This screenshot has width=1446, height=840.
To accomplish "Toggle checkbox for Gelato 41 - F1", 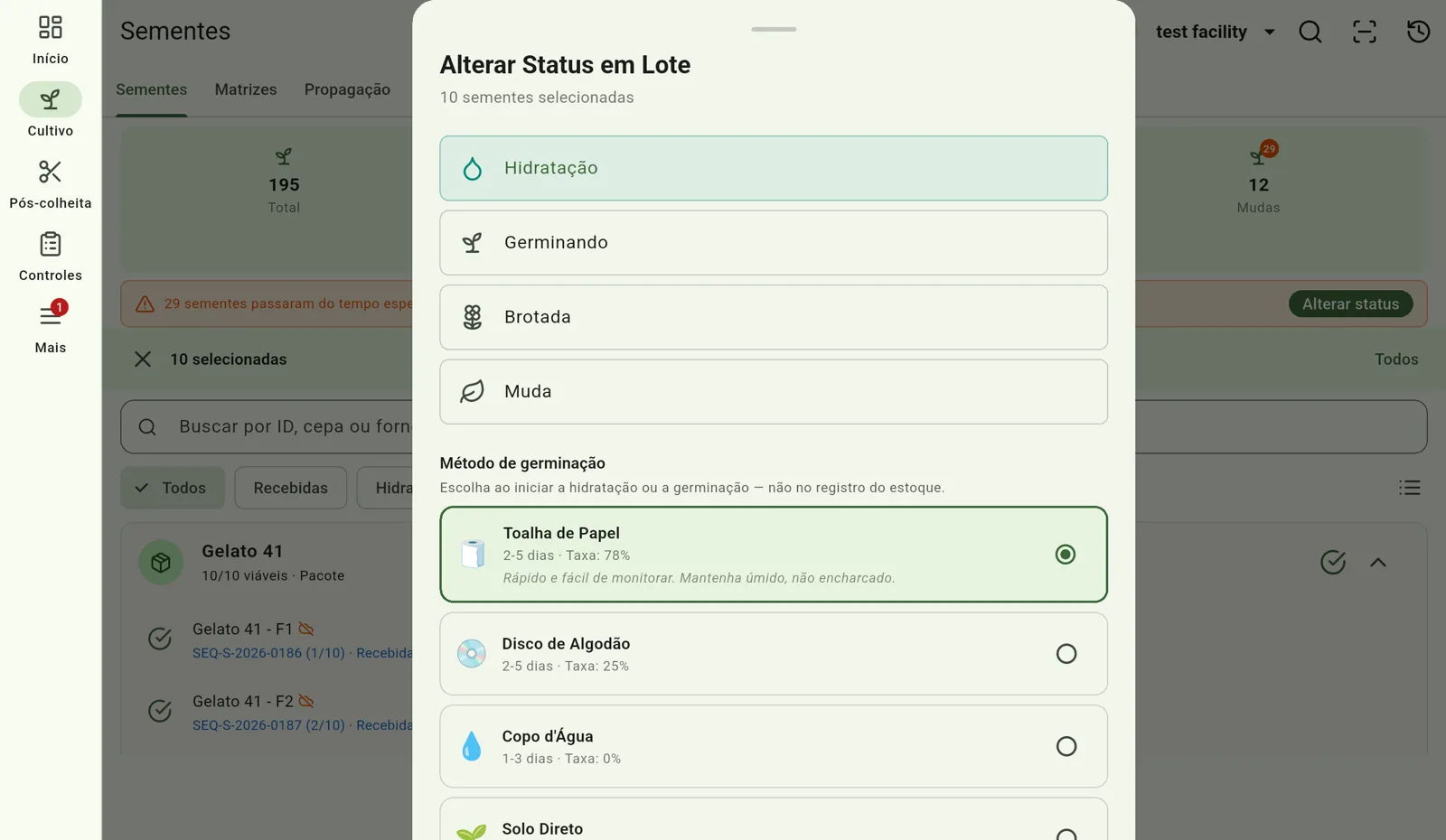I will pos(160,639).
